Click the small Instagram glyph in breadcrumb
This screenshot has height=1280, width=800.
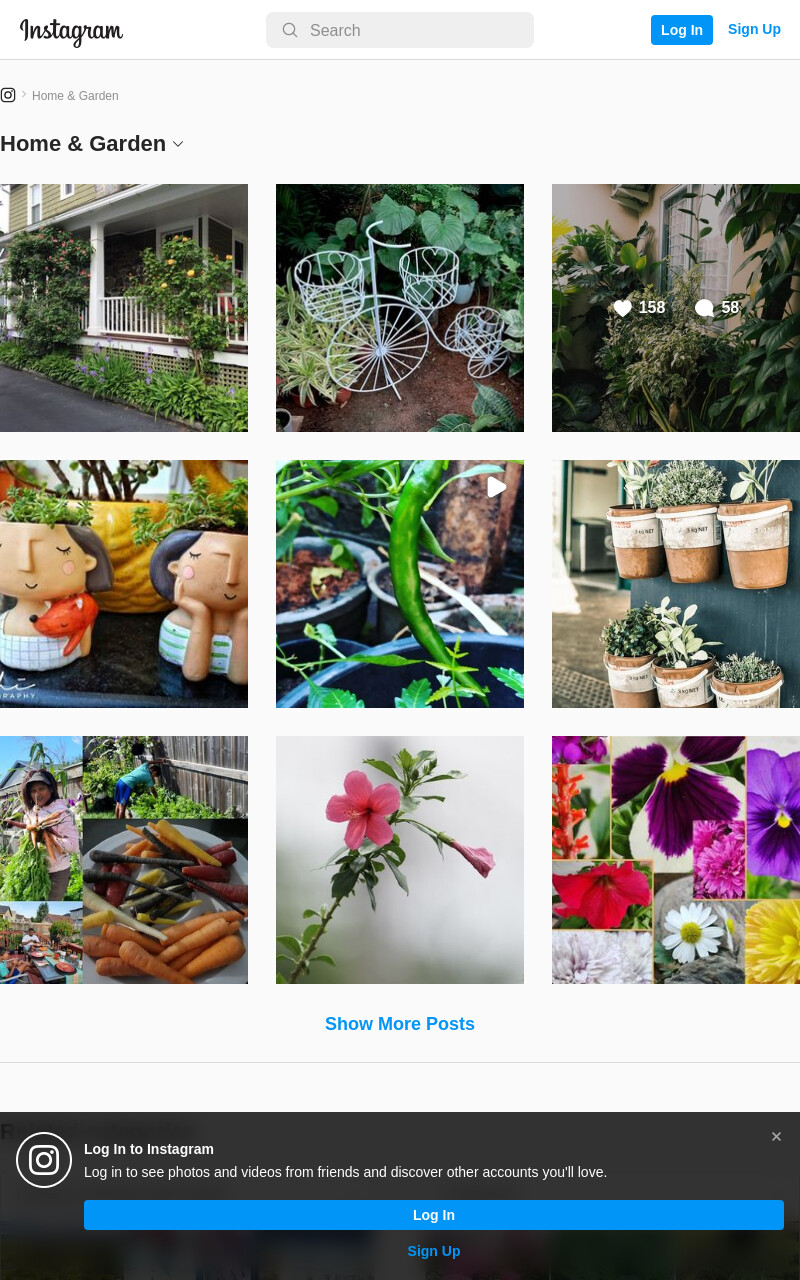tap(8, 95)
